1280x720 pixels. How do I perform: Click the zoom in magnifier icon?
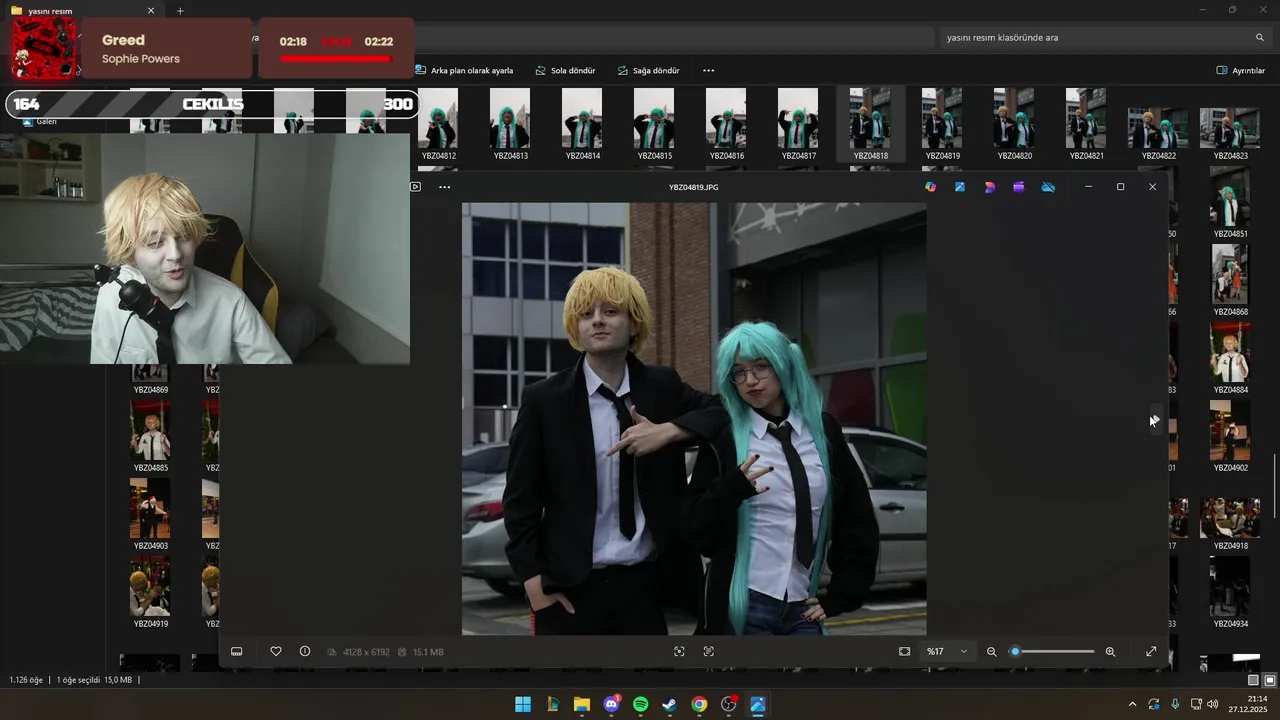point(1110,651)
